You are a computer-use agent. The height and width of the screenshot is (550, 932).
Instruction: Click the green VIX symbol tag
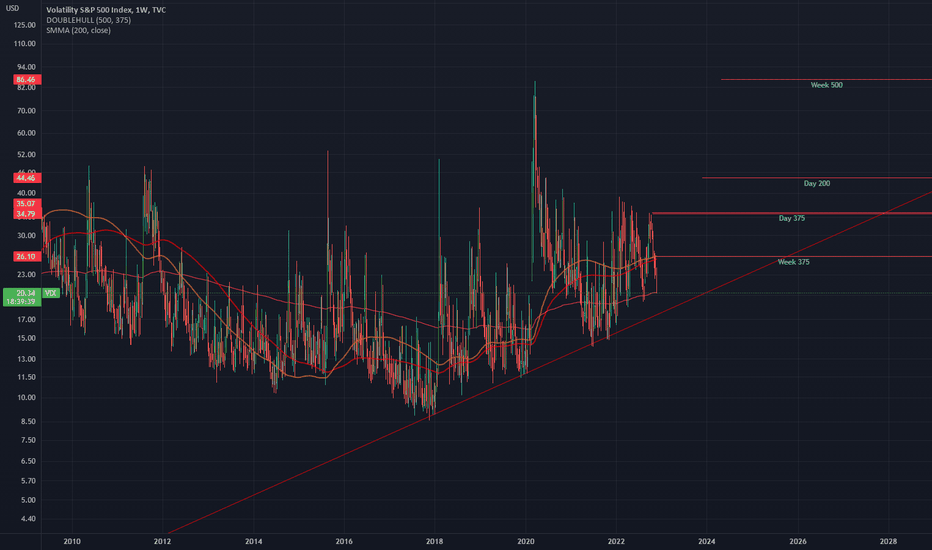[x=51, y=293]
